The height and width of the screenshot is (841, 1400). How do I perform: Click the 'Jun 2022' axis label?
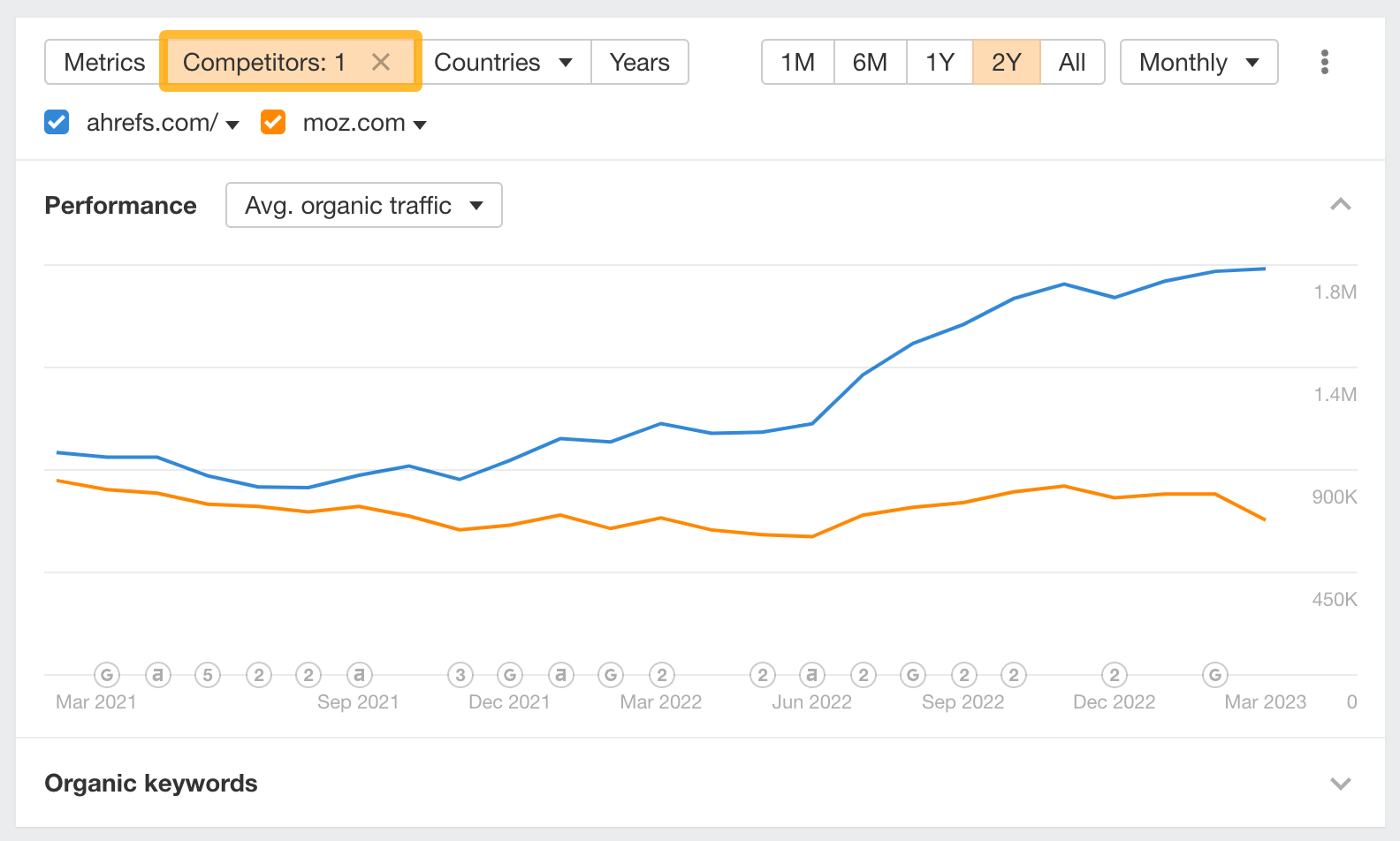pos(811,701)
